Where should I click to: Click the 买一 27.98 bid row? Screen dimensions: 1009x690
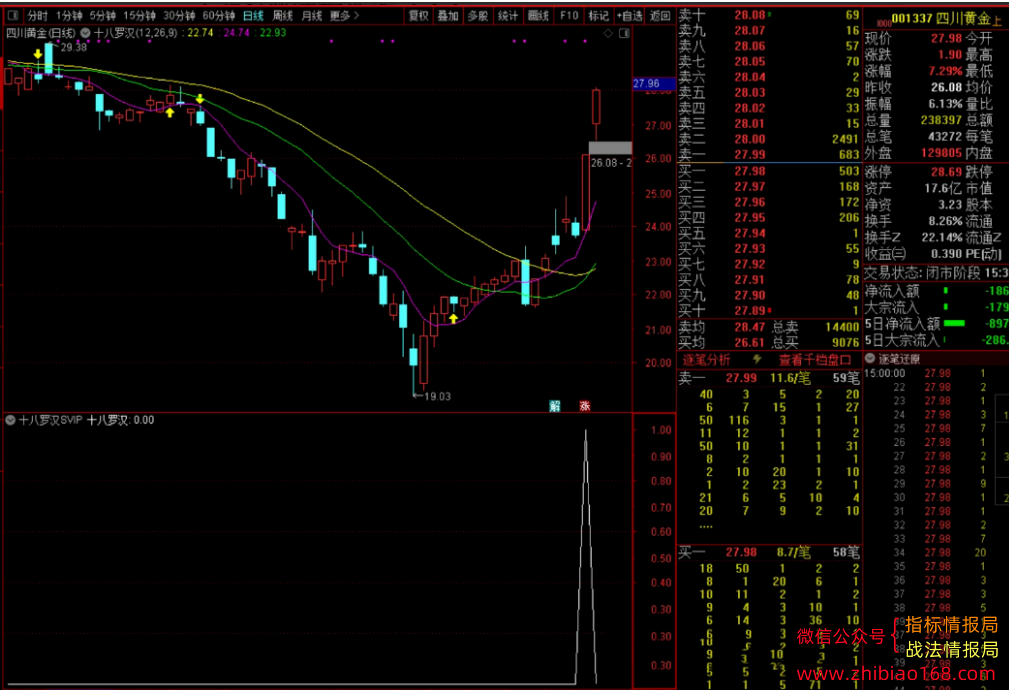pyautogui.click(x=769, y=171)
